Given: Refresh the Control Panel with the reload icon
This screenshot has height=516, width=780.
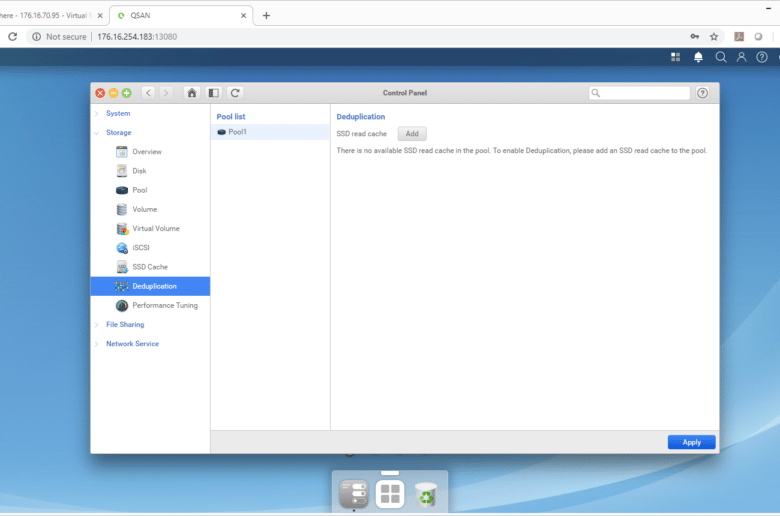Looking at the screenshot, I should pos(235,93).
